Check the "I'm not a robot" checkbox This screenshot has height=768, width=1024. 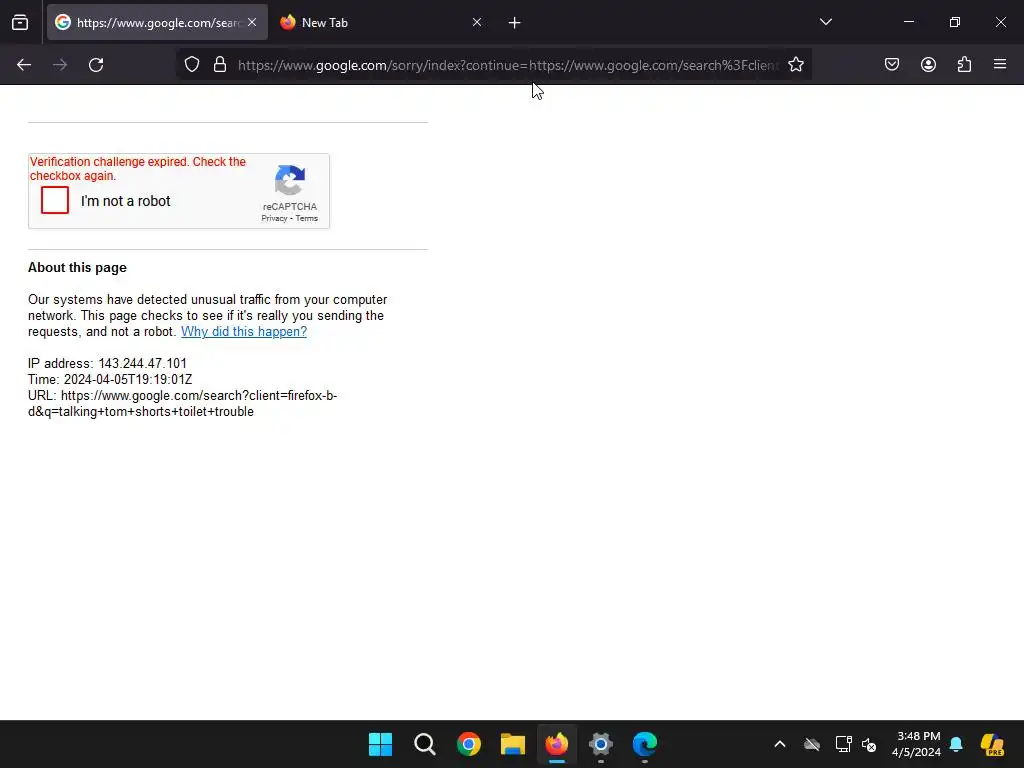(x=55, y=200)
